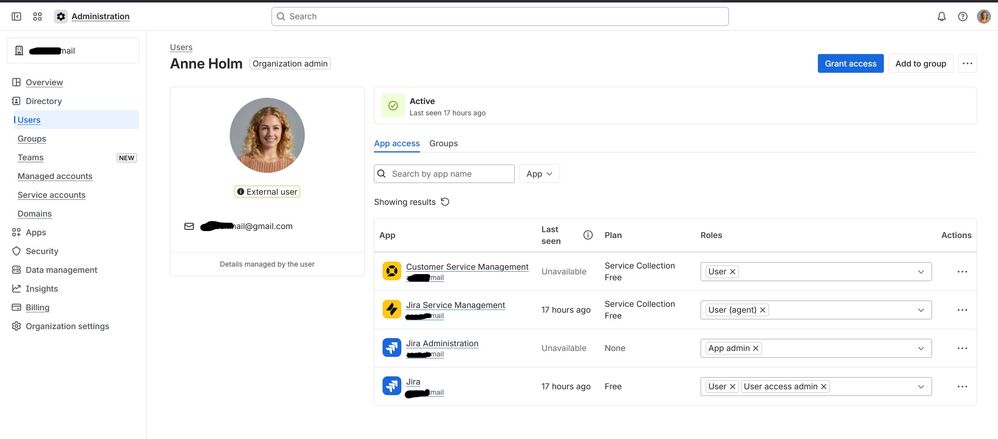This screenshot has width=998, height=439.
Task: Click Anne Holm's profile photo
Action: (x=267, y=135)
